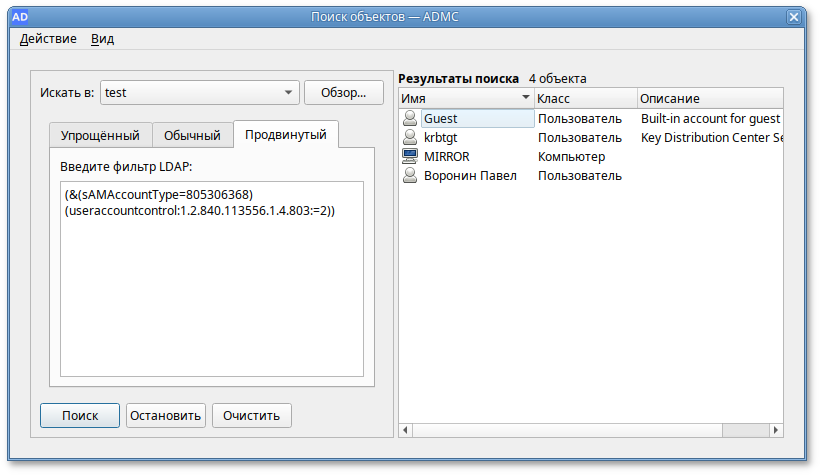Open the Действие menu
Image resolution: width=820 pixels, height=475 pixels.
tap(48, 39)
